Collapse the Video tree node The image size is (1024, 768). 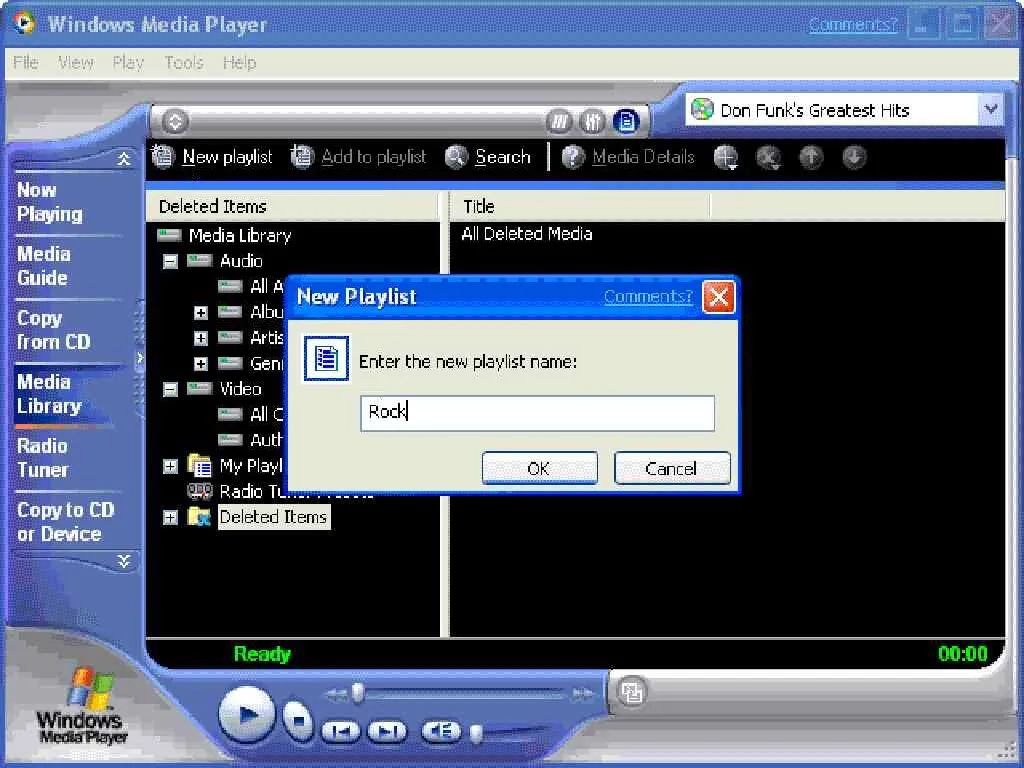pos(170,389)
